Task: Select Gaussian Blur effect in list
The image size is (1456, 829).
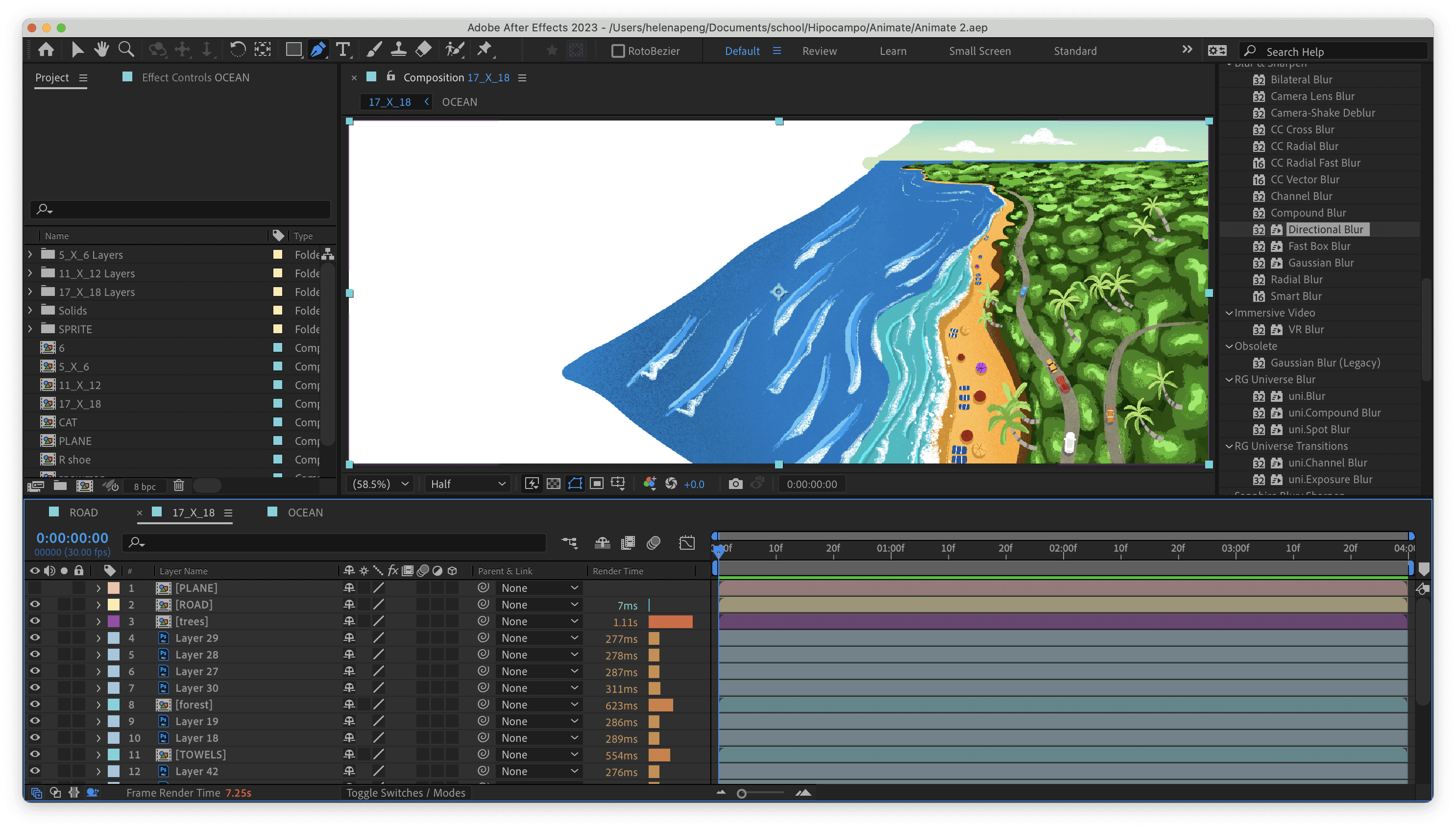Action: point(1320,263)
